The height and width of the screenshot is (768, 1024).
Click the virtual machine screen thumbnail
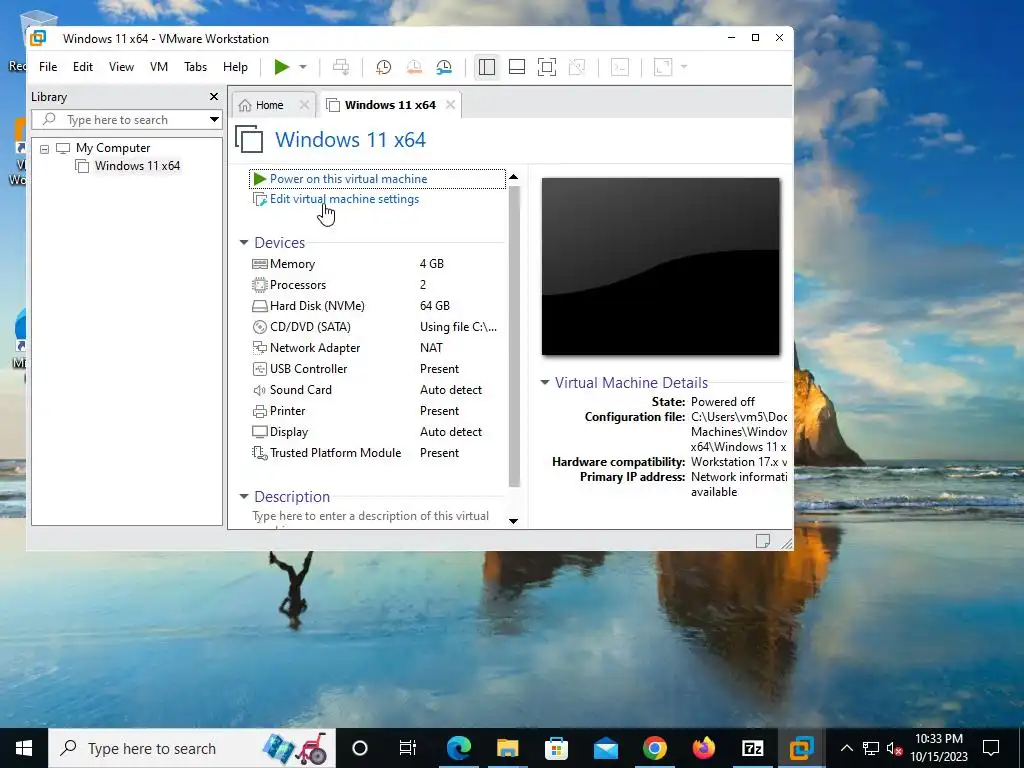point(660,266)
